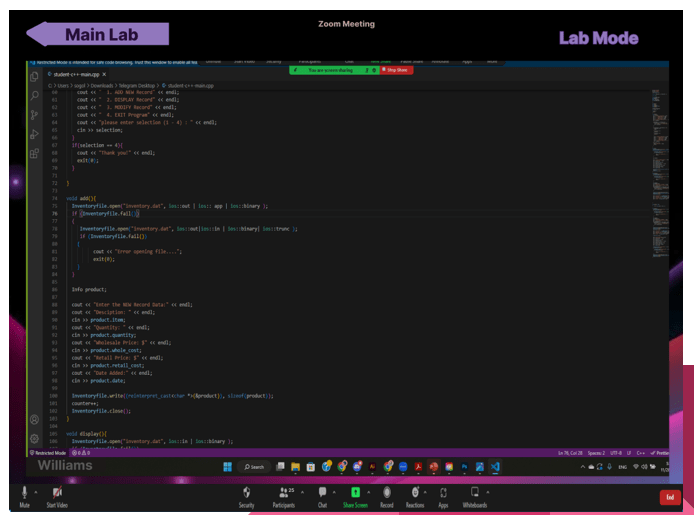This screenshot has width=694, height=515.
Task: Open Zoom Reactions
Action: point(415,493)
